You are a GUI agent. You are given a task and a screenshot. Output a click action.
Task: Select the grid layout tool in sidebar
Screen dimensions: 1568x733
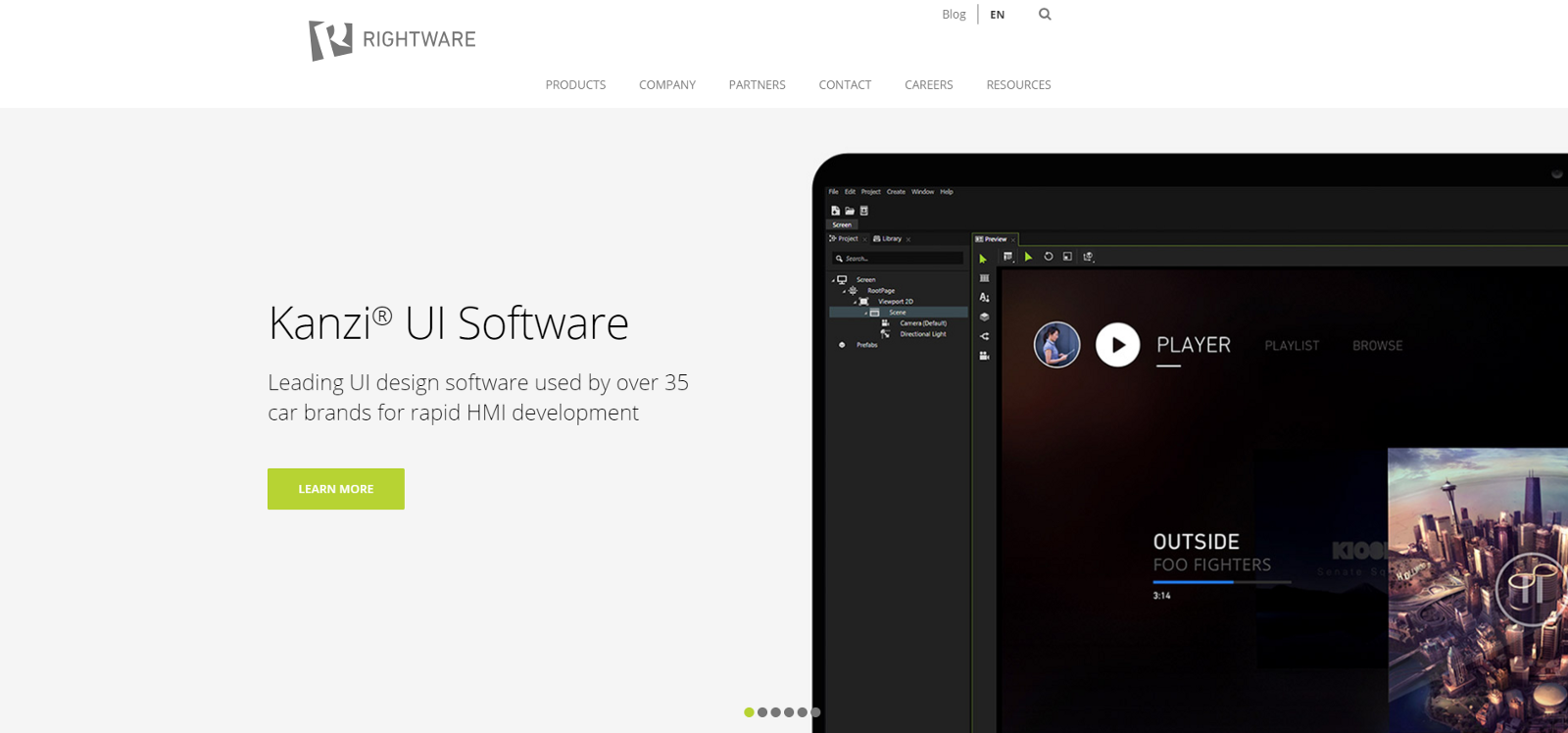[984, 278]
